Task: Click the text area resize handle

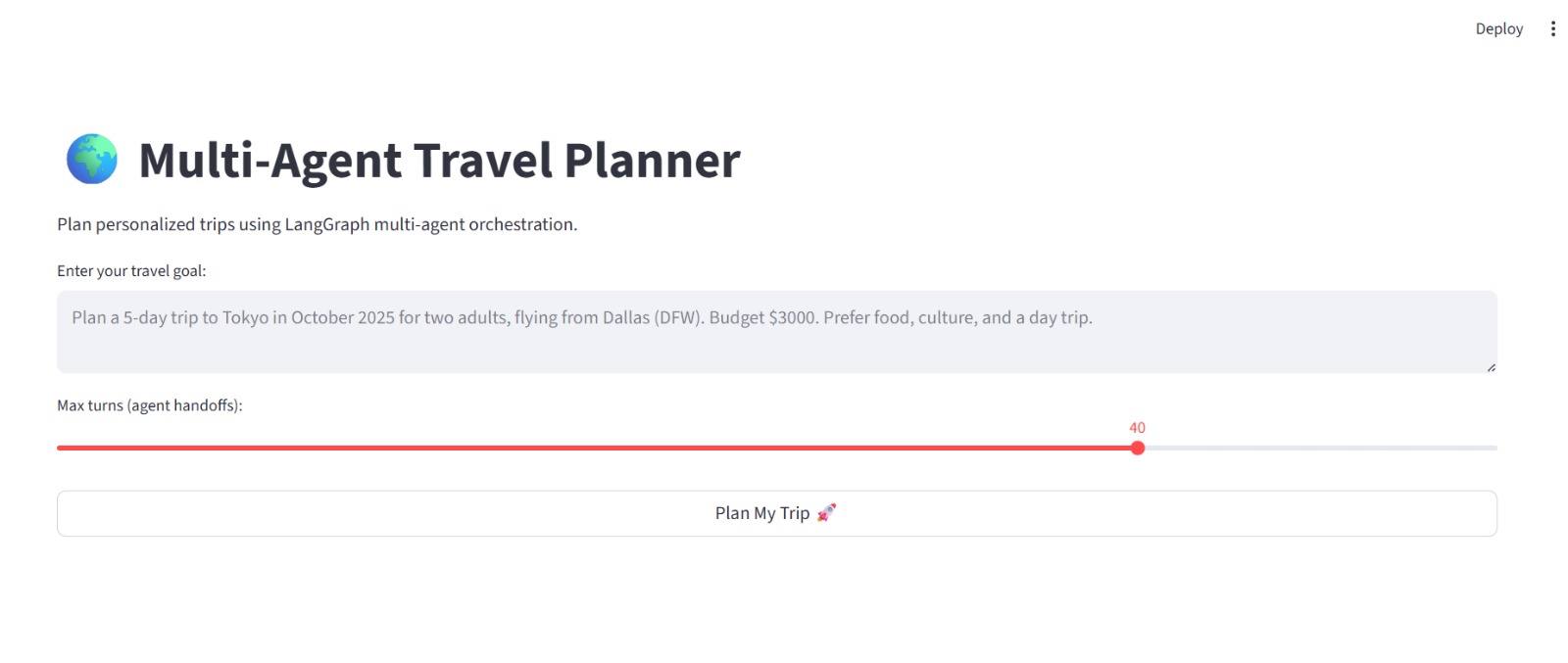Action: pos(1491,367)
